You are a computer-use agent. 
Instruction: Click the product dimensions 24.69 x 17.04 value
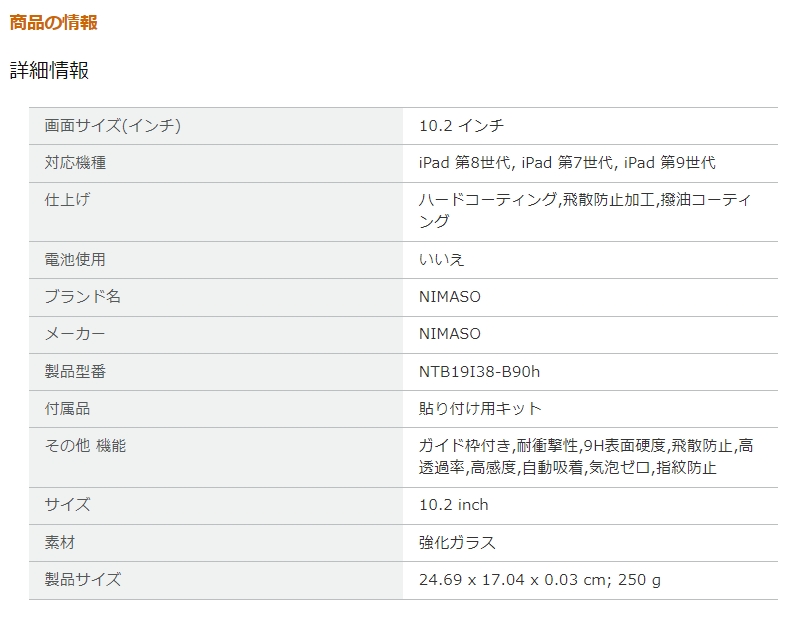pos(540,580)
